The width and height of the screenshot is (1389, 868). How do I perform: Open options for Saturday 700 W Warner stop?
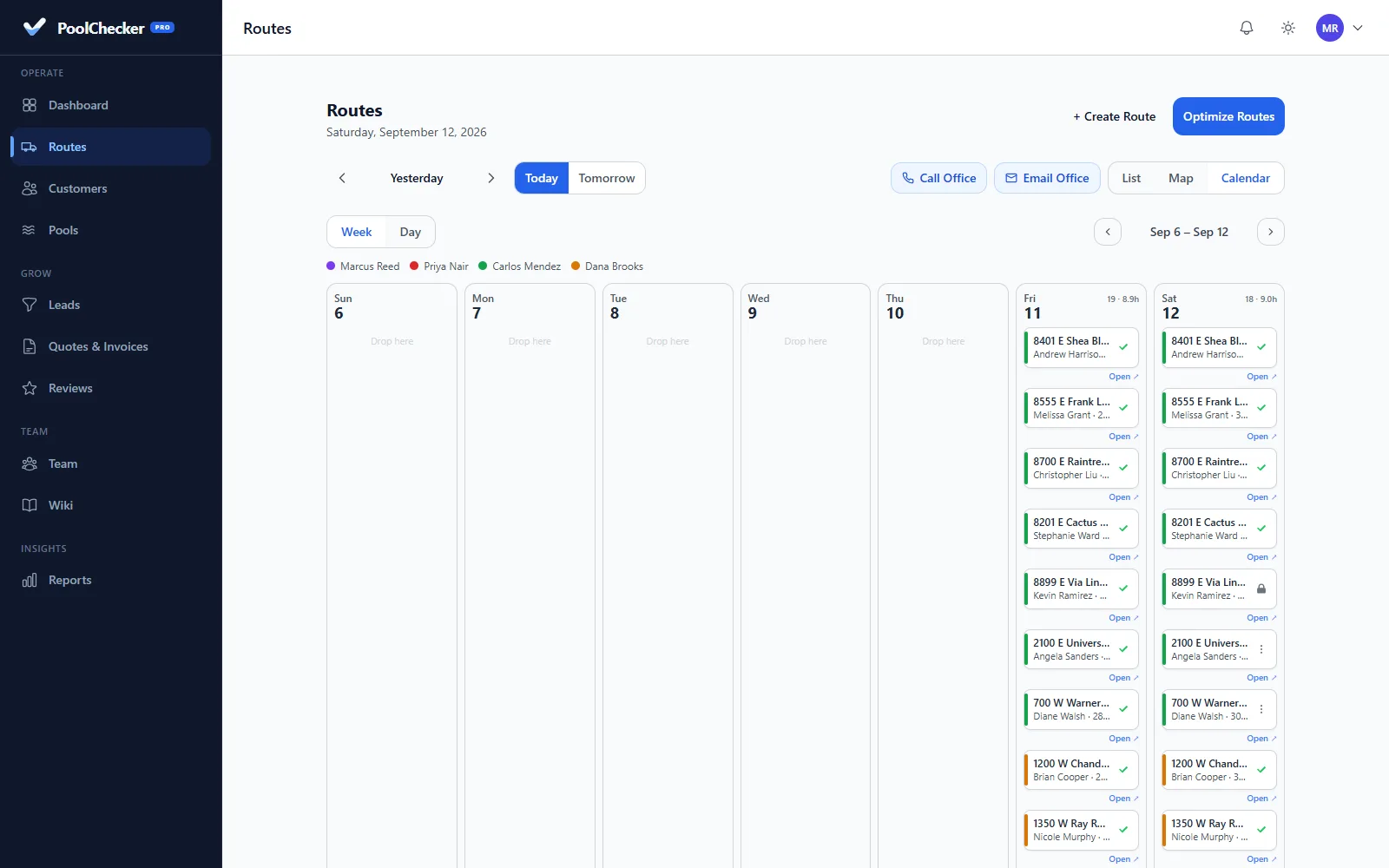1261,709
